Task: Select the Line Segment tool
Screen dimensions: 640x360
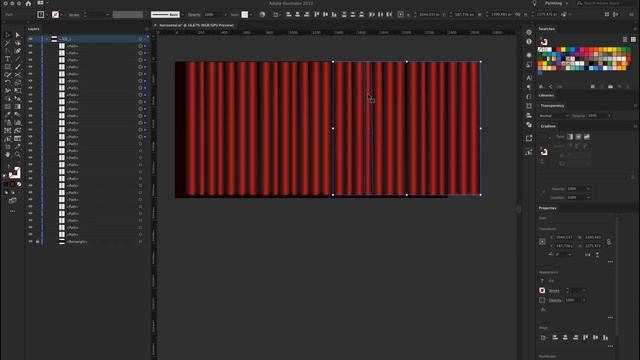Action: 18,59
